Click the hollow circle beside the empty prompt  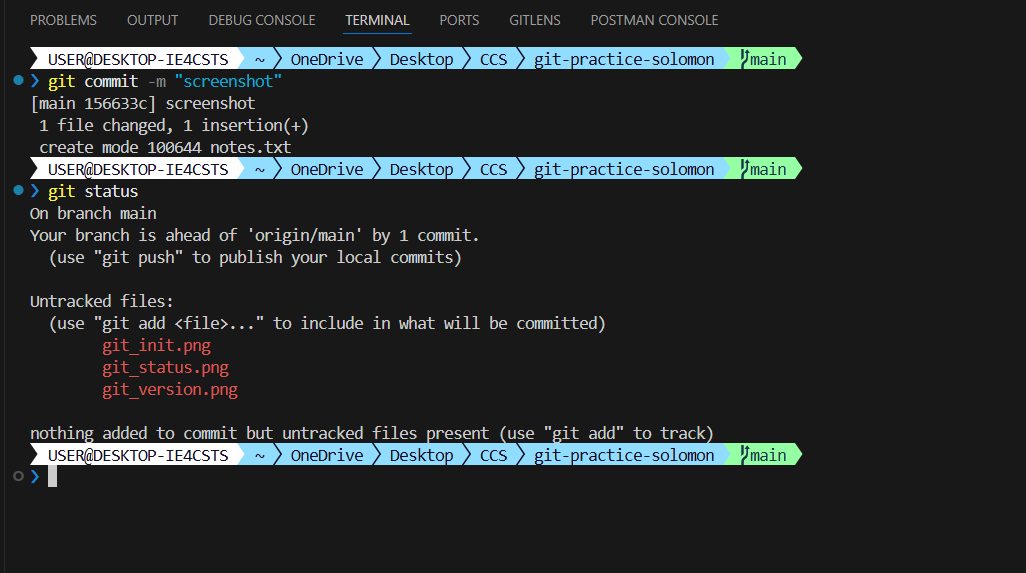coord(18,477)
